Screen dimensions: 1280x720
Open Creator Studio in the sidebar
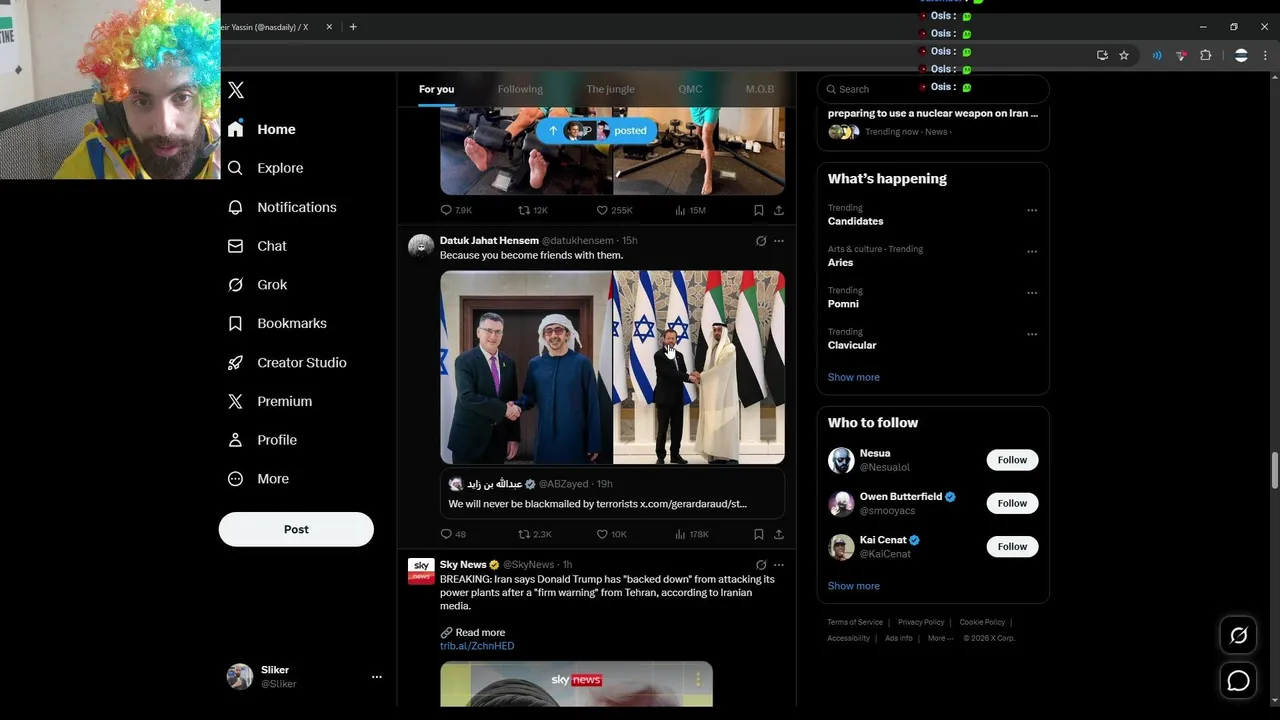(x=287, y=363)
